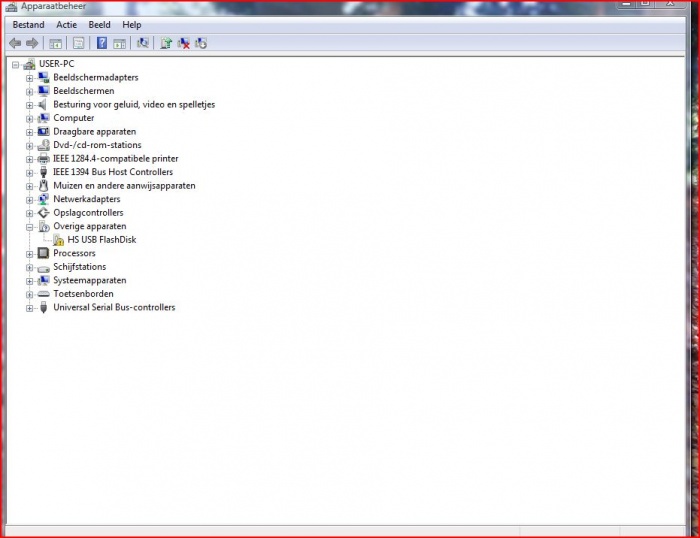700x538 pixels.
Task: Select the Systeemapparaten label
Action: (x=90, y=280)
